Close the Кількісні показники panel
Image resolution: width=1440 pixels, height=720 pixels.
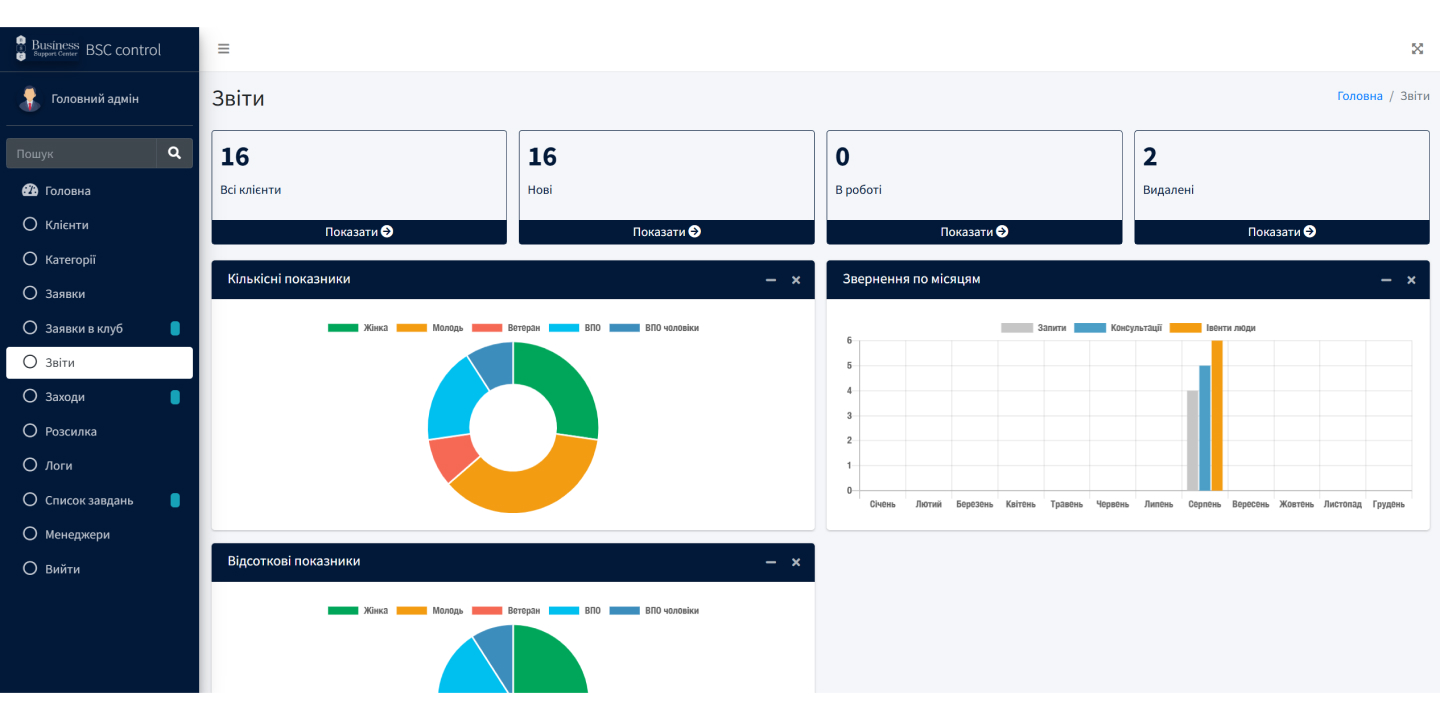796,280
